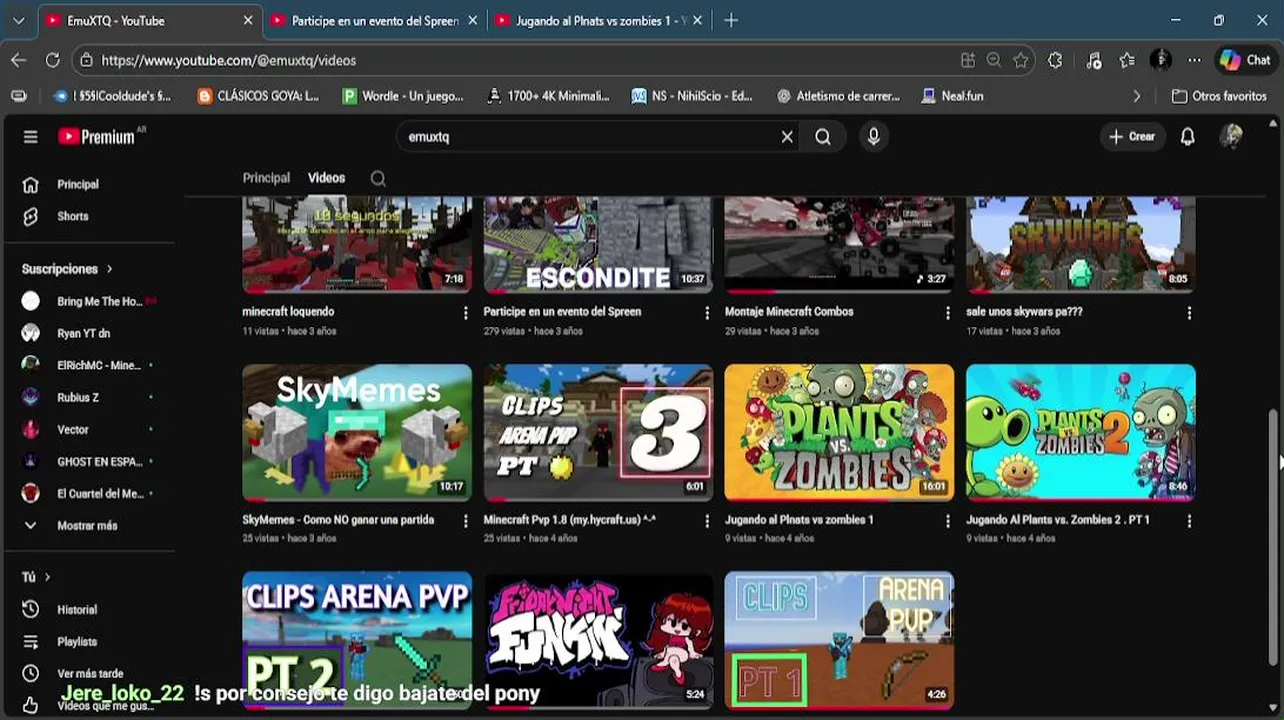
Task: Open options for Plants vs. Zombies 2 PT 1
Action: click(1189, 521)
